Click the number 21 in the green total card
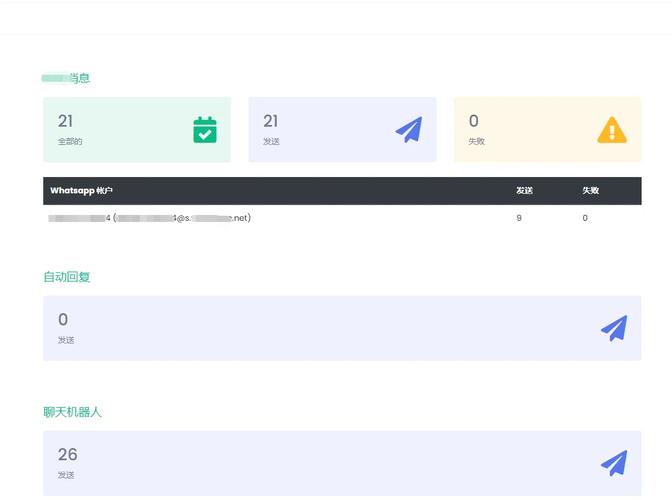Screen dimensions: 672x500 [x=66, y=121]
